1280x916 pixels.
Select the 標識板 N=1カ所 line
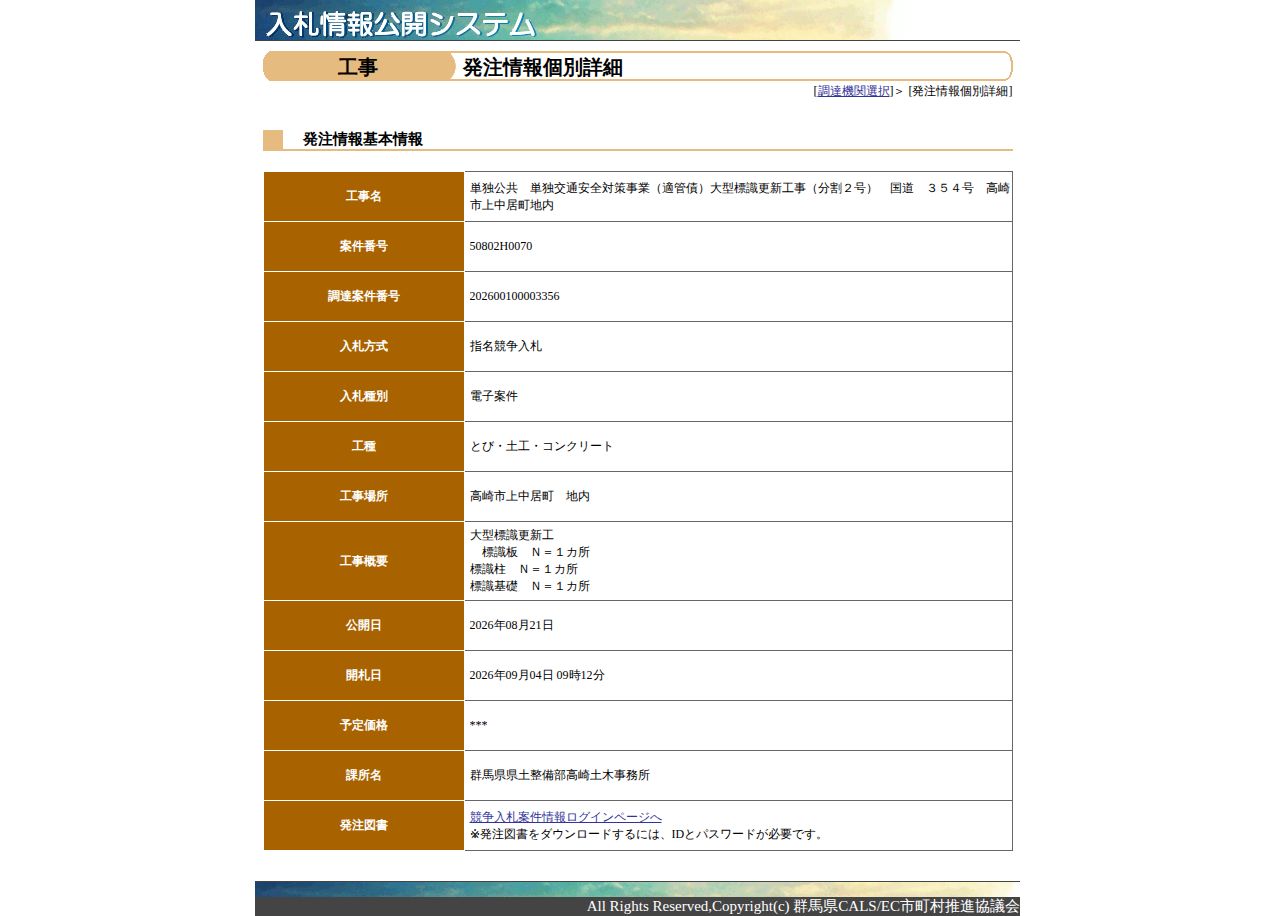click(536, 552)
